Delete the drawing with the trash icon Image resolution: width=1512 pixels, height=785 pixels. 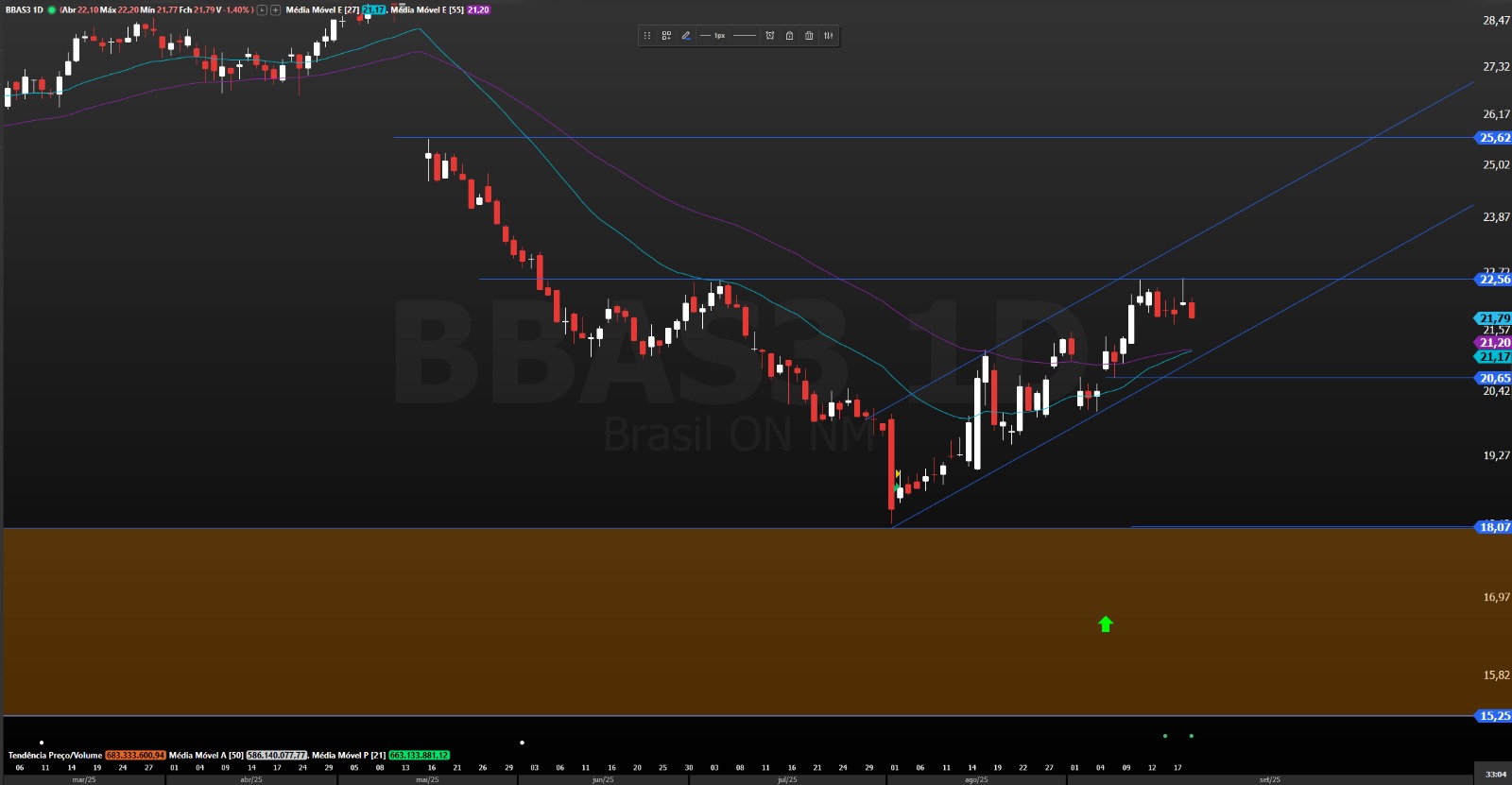pos(809,36)
